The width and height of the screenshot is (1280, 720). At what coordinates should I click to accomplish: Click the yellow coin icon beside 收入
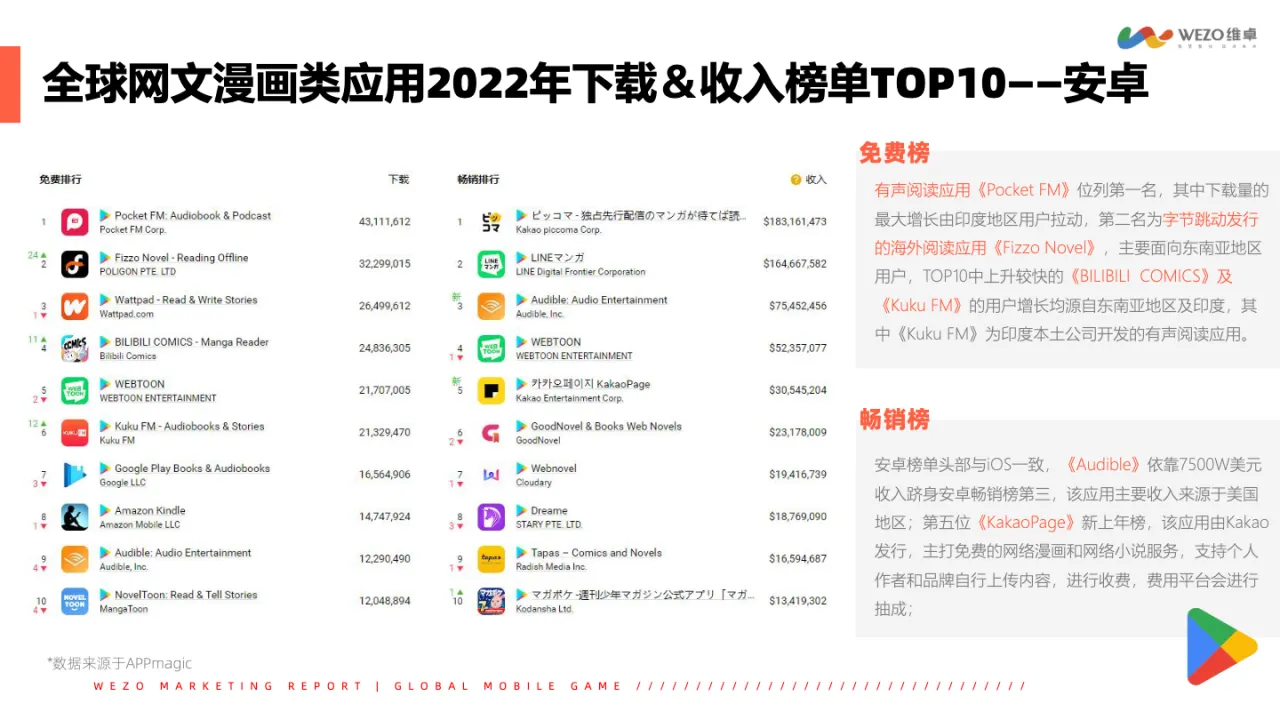(796, 180)
